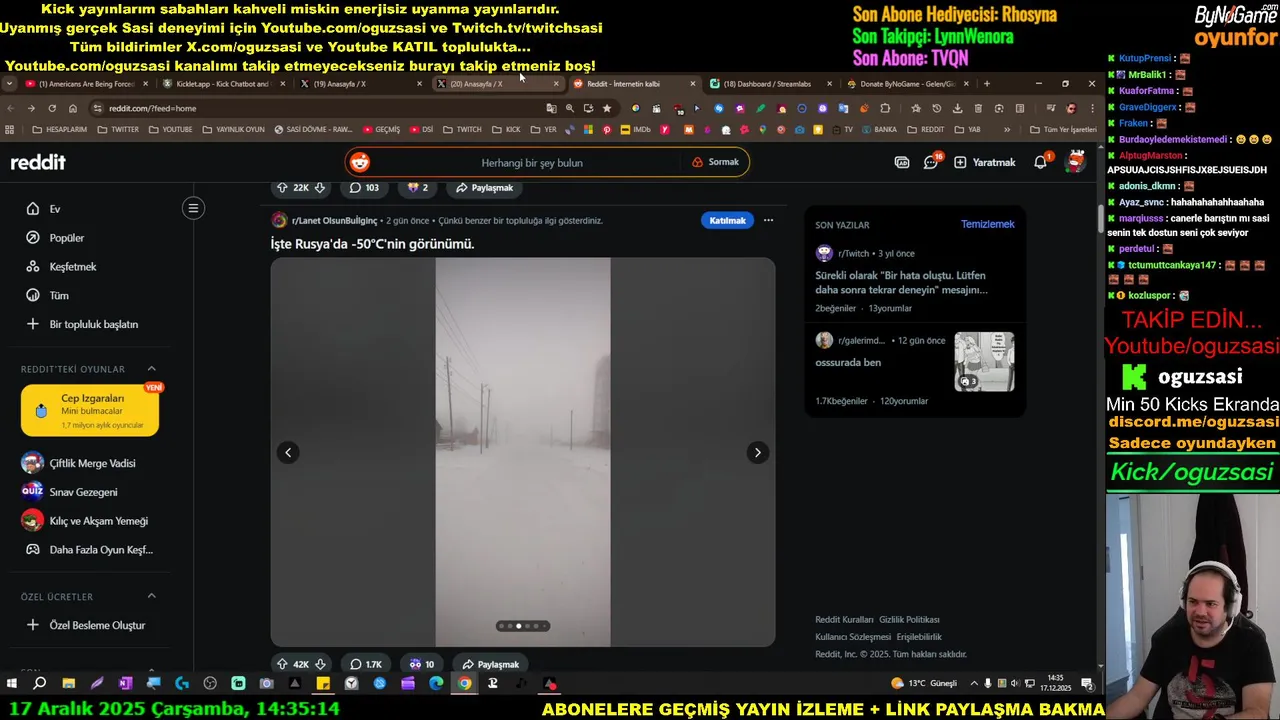
Task: Open the post titled İşte Rusya'da -50°C'nin görünümü
Action: pyautogui.click(x=372, y=244)
